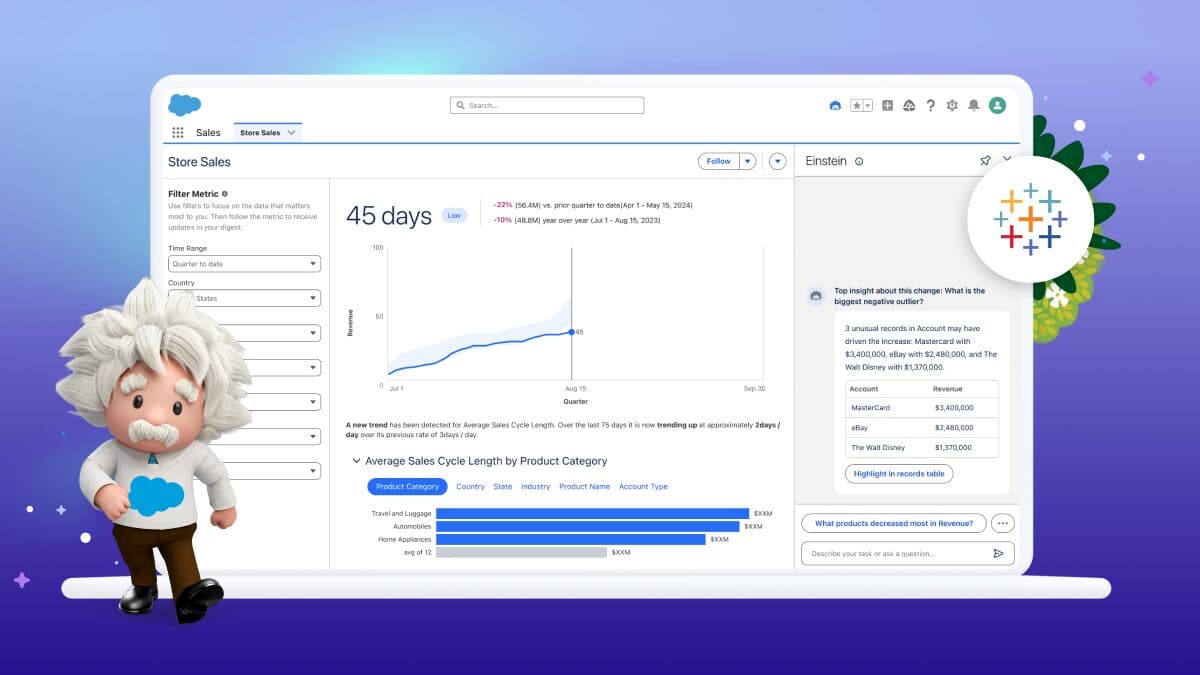
Task: Open more suggestions ellipsis button
Action: point(1003,523)
